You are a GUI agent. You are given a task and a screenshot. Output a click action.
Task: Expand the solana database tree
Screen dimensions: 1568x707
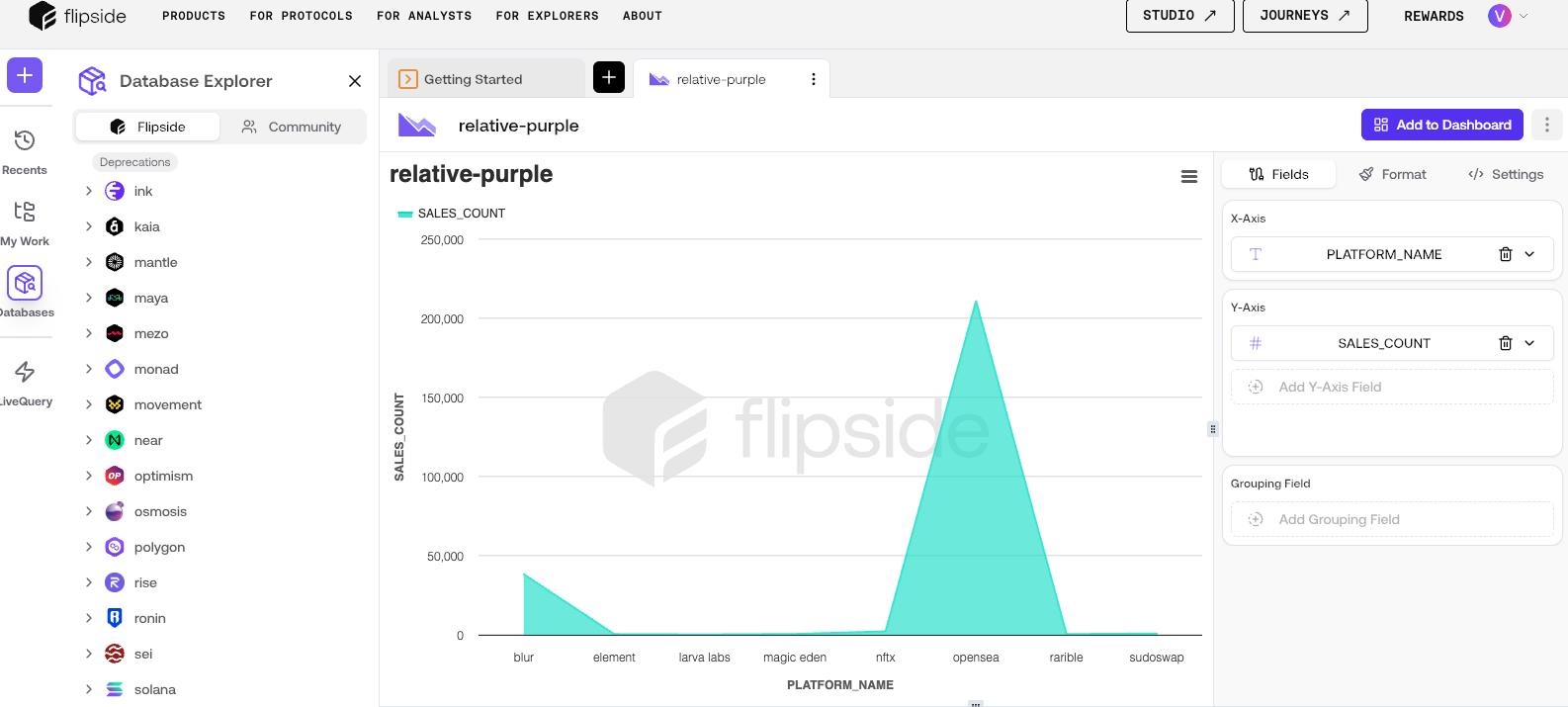coord(89,689)
